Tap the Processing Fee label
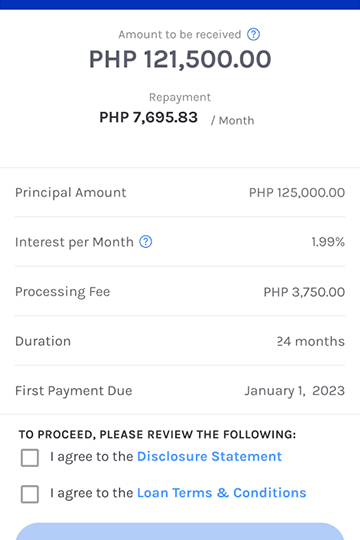The image size is (360, 540). 63,292
